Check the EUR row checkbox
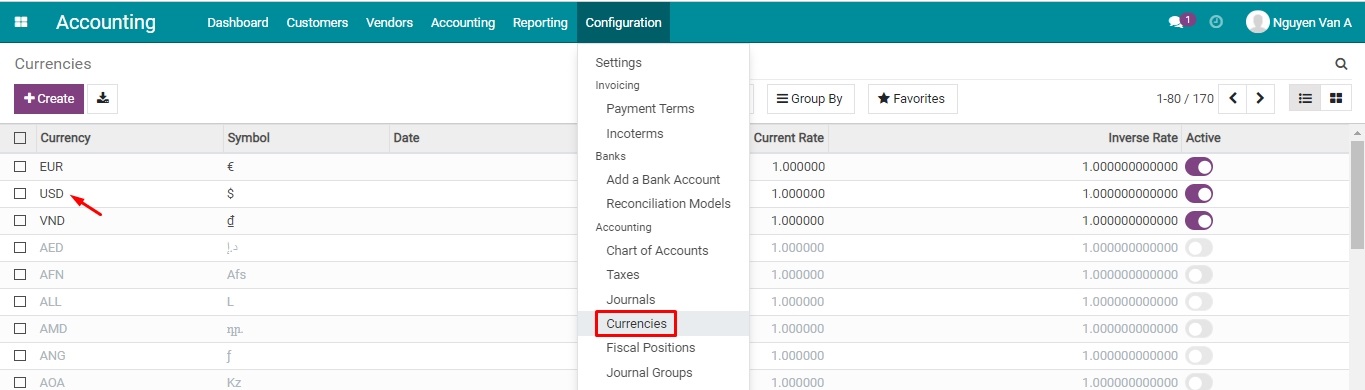The width and height of the screenshot is (1365, 390). (x=20, y=167)
